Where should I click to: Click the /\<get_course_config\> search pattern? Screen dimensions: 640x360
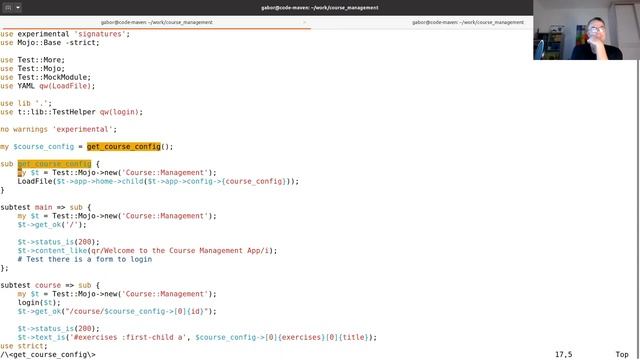(48, 355)
